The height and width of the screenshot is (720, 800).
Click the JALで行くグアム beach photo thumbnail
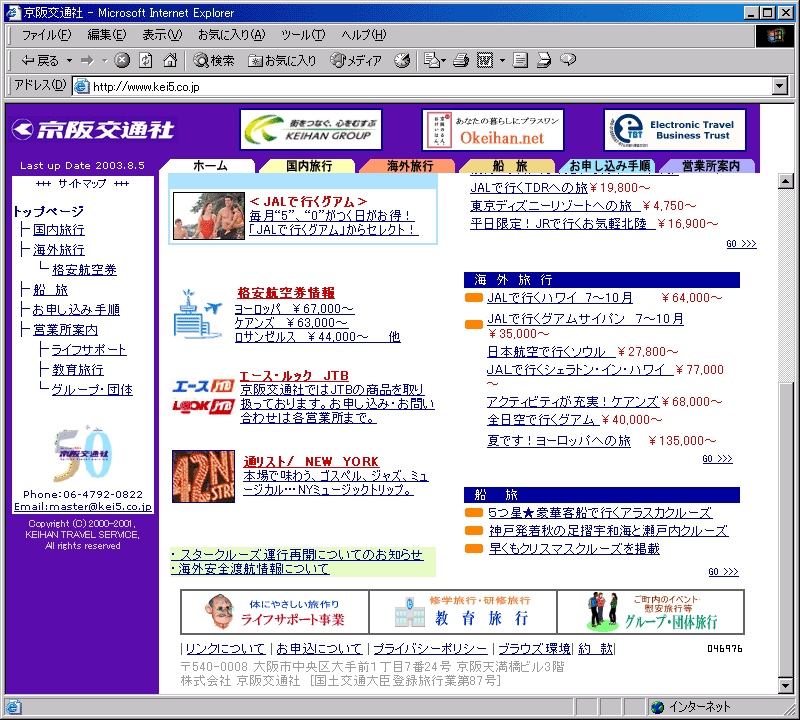(209, 216)
